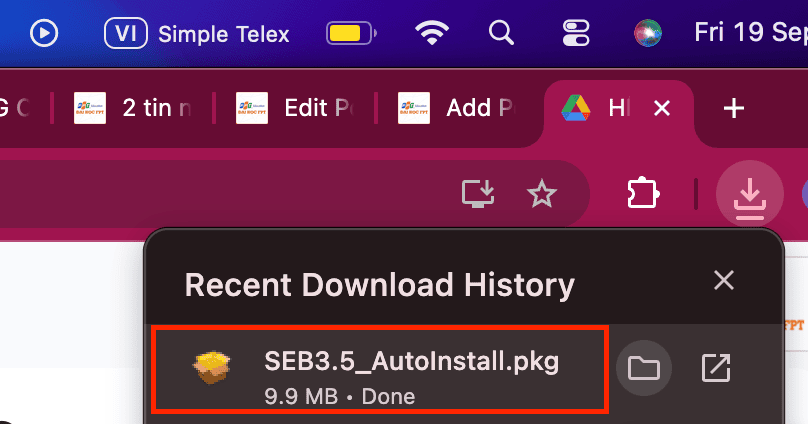Click the battery status icon
808x424 pixels.
click(350, 34)
